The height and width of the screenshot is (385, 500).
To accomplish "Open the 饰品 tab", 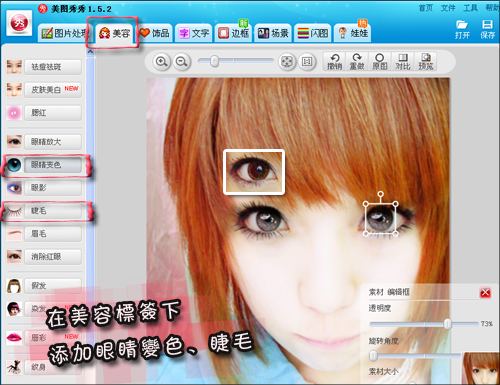I will pos(154,33).
